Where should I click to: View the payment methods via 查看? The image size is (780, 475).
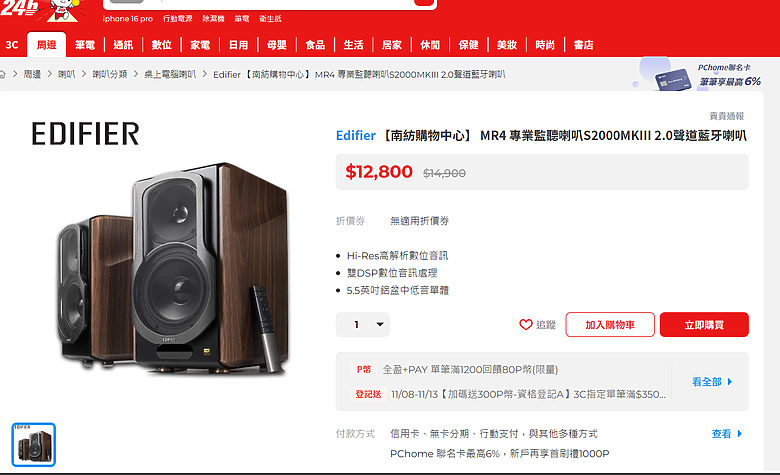pyautogui.click(x=721, y=434)
